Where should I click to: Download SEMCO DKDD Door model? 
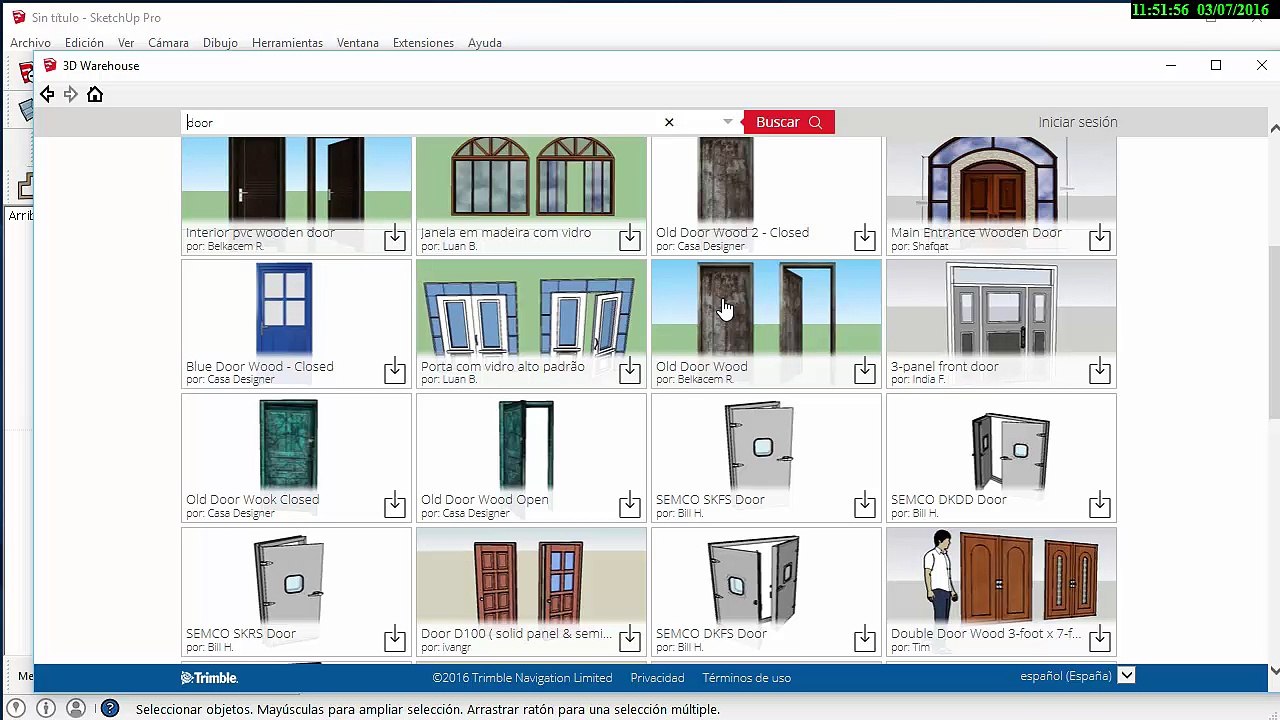point(1100,504)
